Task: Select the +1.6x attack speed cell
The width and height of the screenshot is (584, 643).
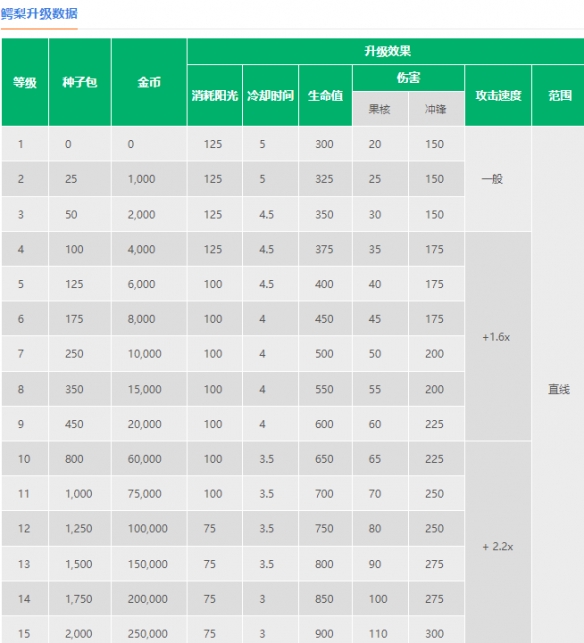Action: tap(498, 337)
